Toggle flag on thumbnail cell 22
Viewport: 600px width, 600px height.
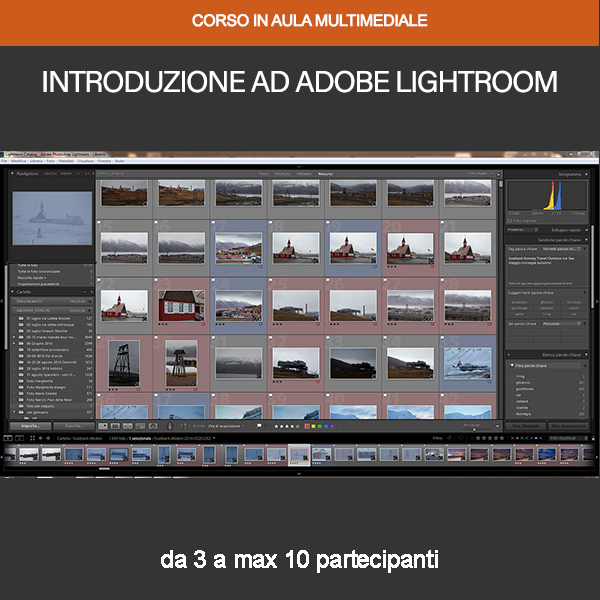(99, 280)
